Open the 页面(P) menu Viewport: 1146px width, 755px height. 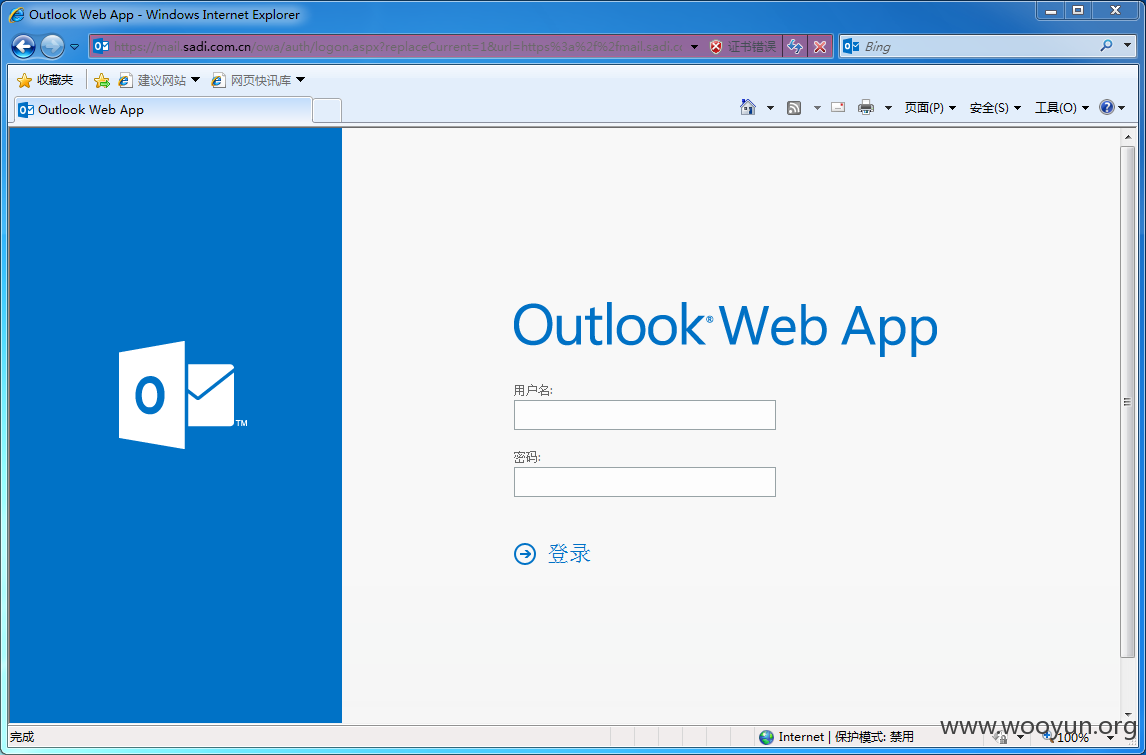pos(930,107)
